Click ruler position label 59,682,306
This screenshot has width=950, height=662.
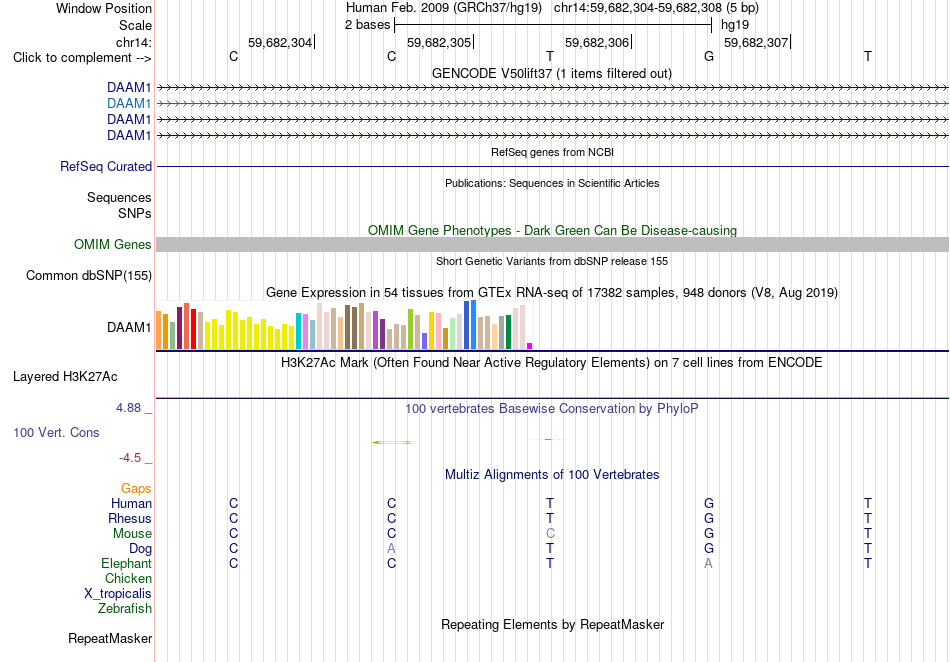597,42
